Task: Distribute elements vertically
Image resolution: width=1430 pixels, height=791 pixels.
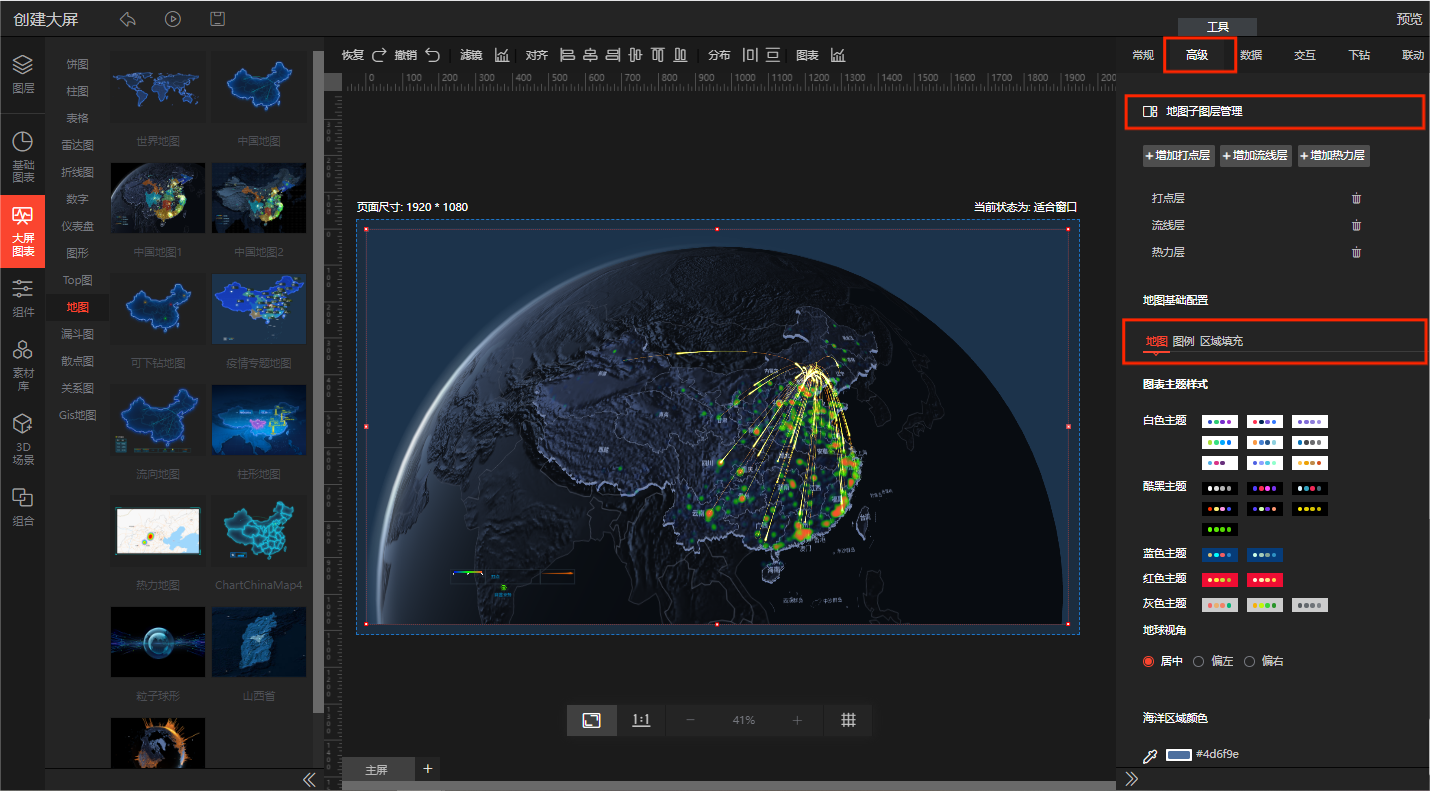Action: click(772, 55)
